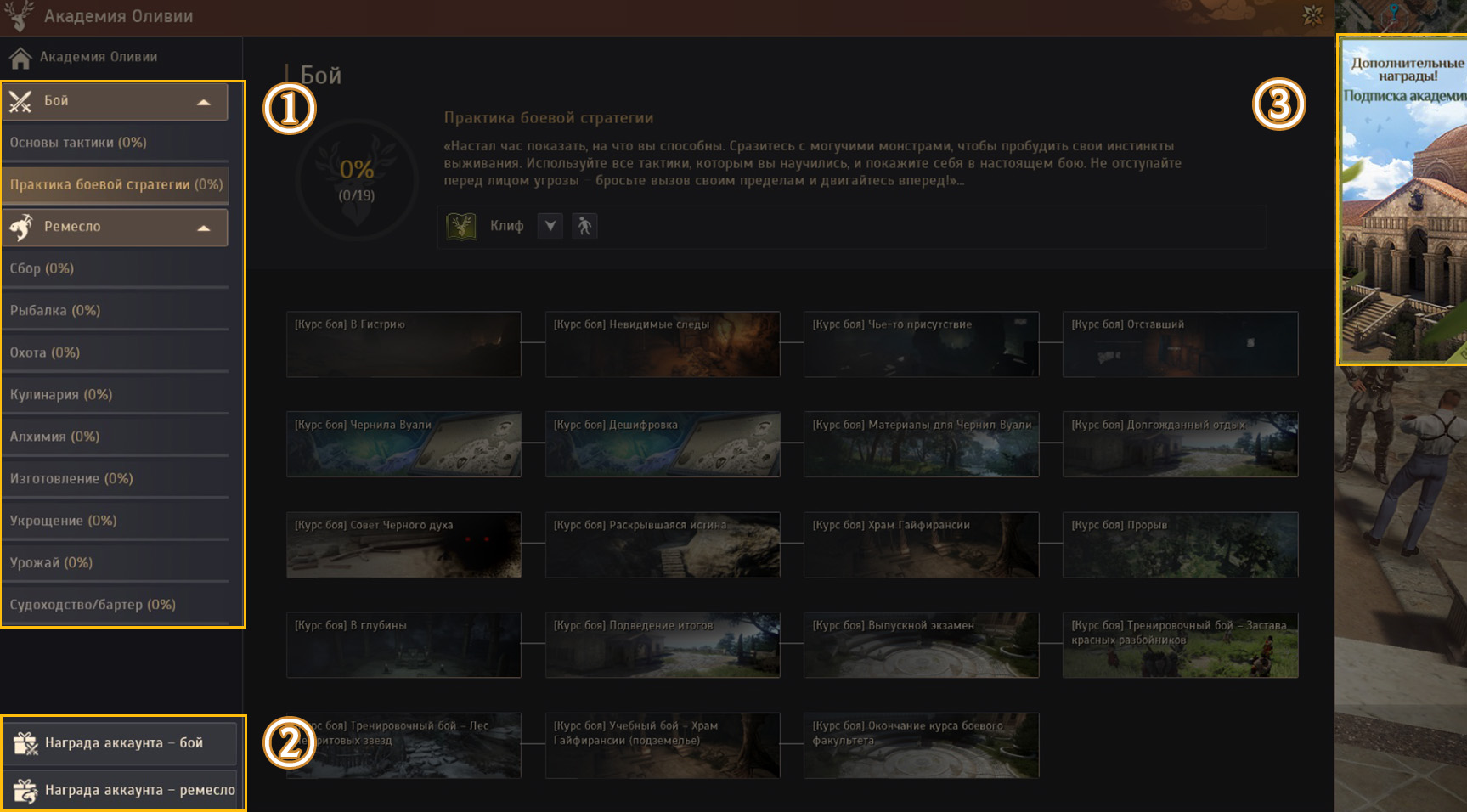Open the dropdown arrow next to Клиф
Image resolution: width=1467 pixels, height=812 pixels.
tap(550, 226)
